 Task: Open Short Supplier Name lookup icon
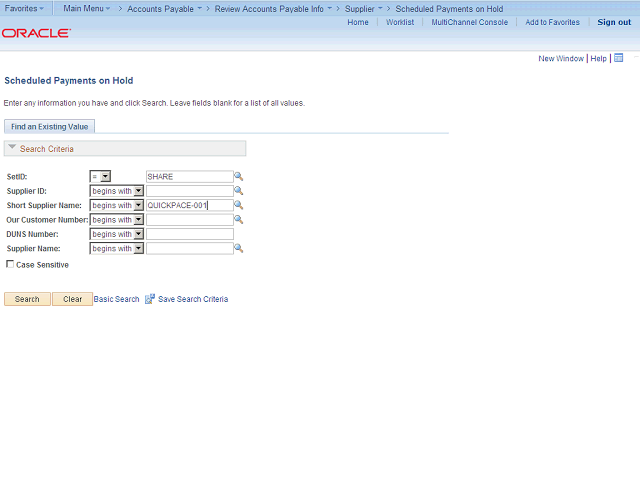point(238,205)
